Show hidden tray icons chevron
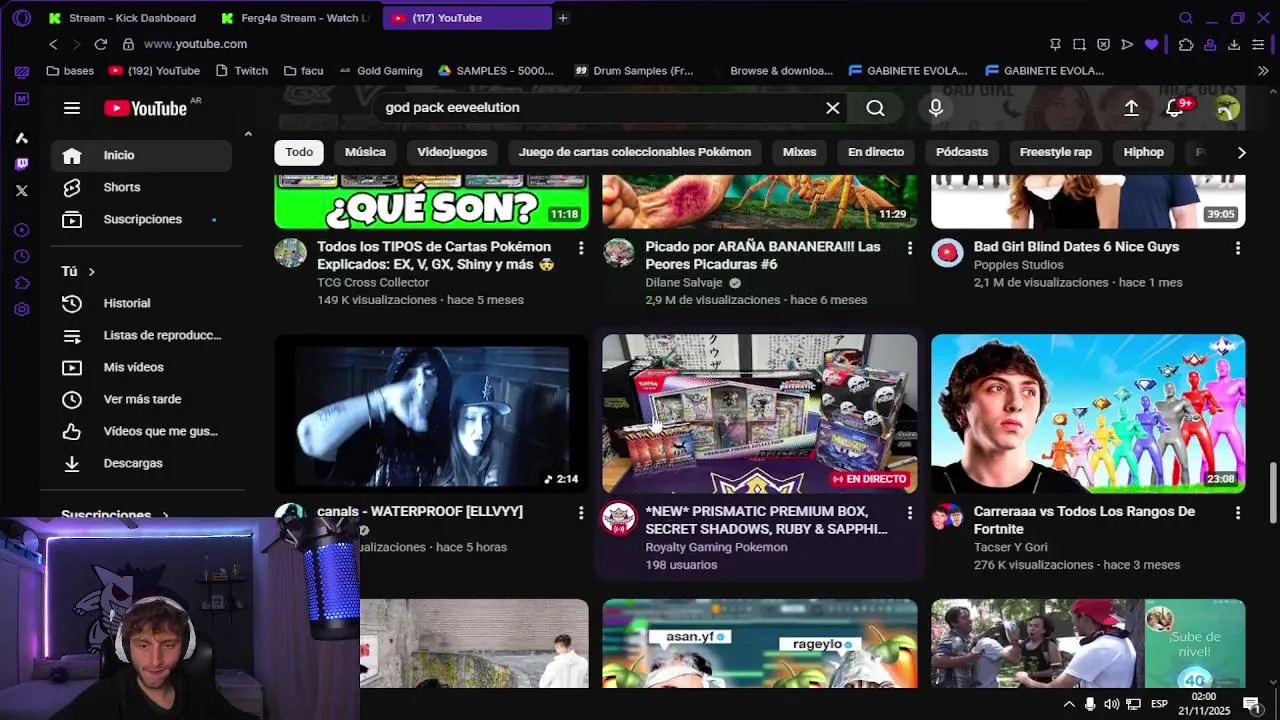Screen dimensions: 1280x720 [1069, 704]
